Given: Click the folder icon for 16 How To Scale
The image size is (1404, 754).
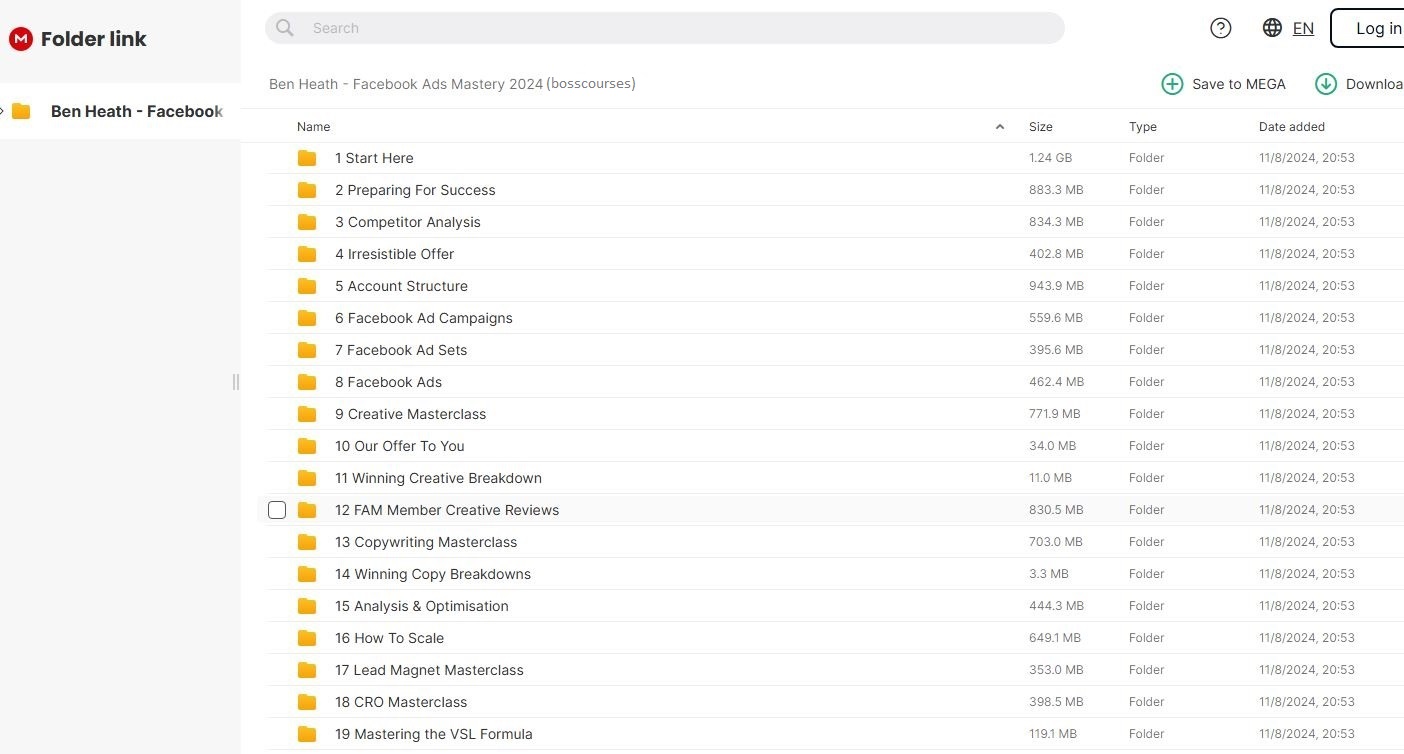Looking at the screenshot, I should point(307,638).
